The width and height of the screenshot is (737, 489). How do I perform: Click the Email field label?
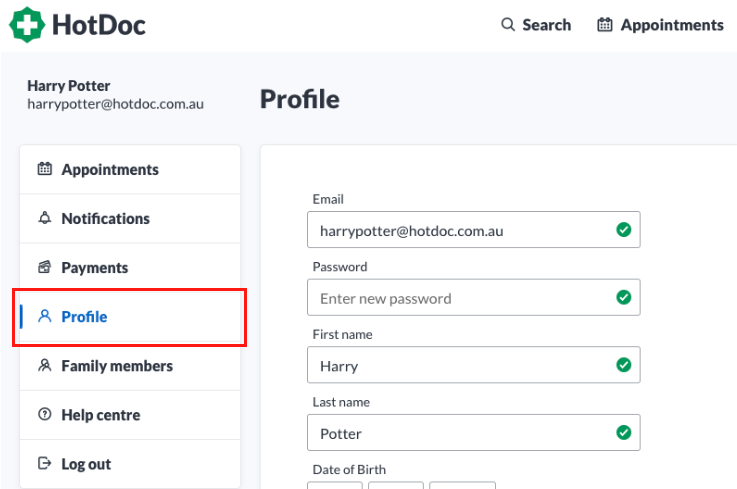328,199
